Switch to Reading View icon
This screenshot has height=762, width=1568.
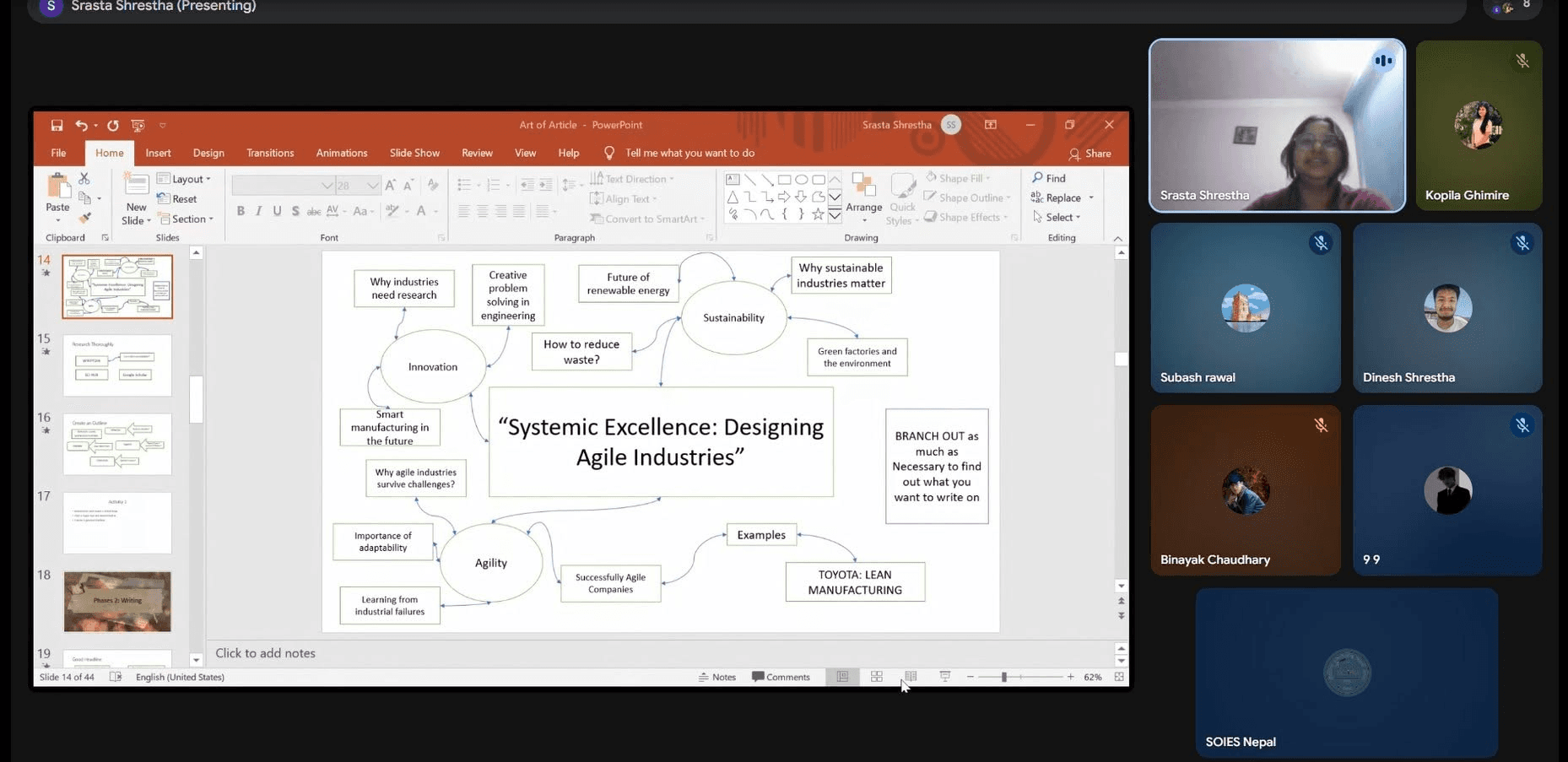[x=911, y=677]
